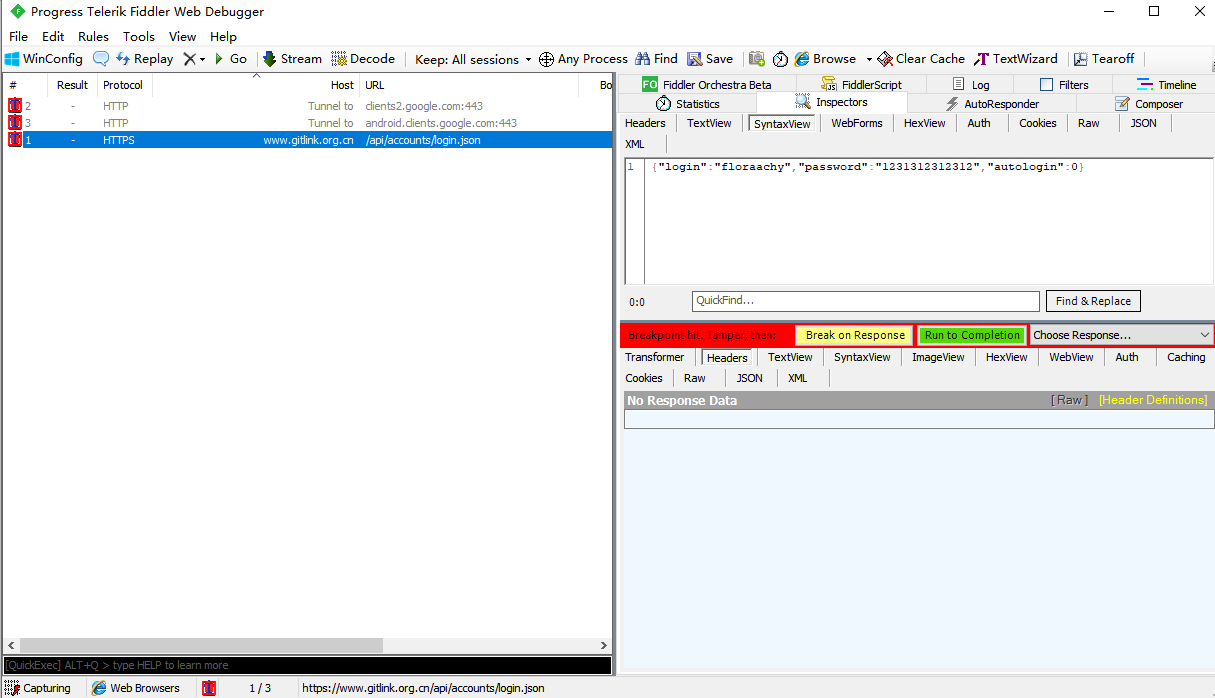1215x698 pixels.
Task: Replay the selected session
Action: [144, 59]
